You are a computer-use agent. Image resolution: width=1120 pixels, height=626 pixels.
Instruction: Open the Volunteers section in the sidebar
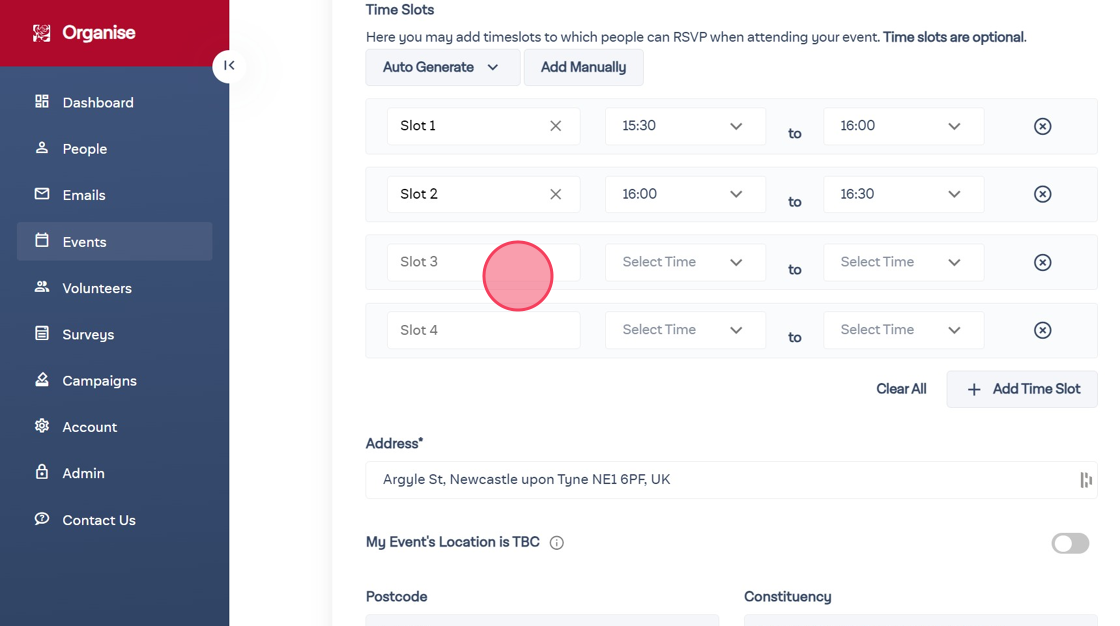96,288
